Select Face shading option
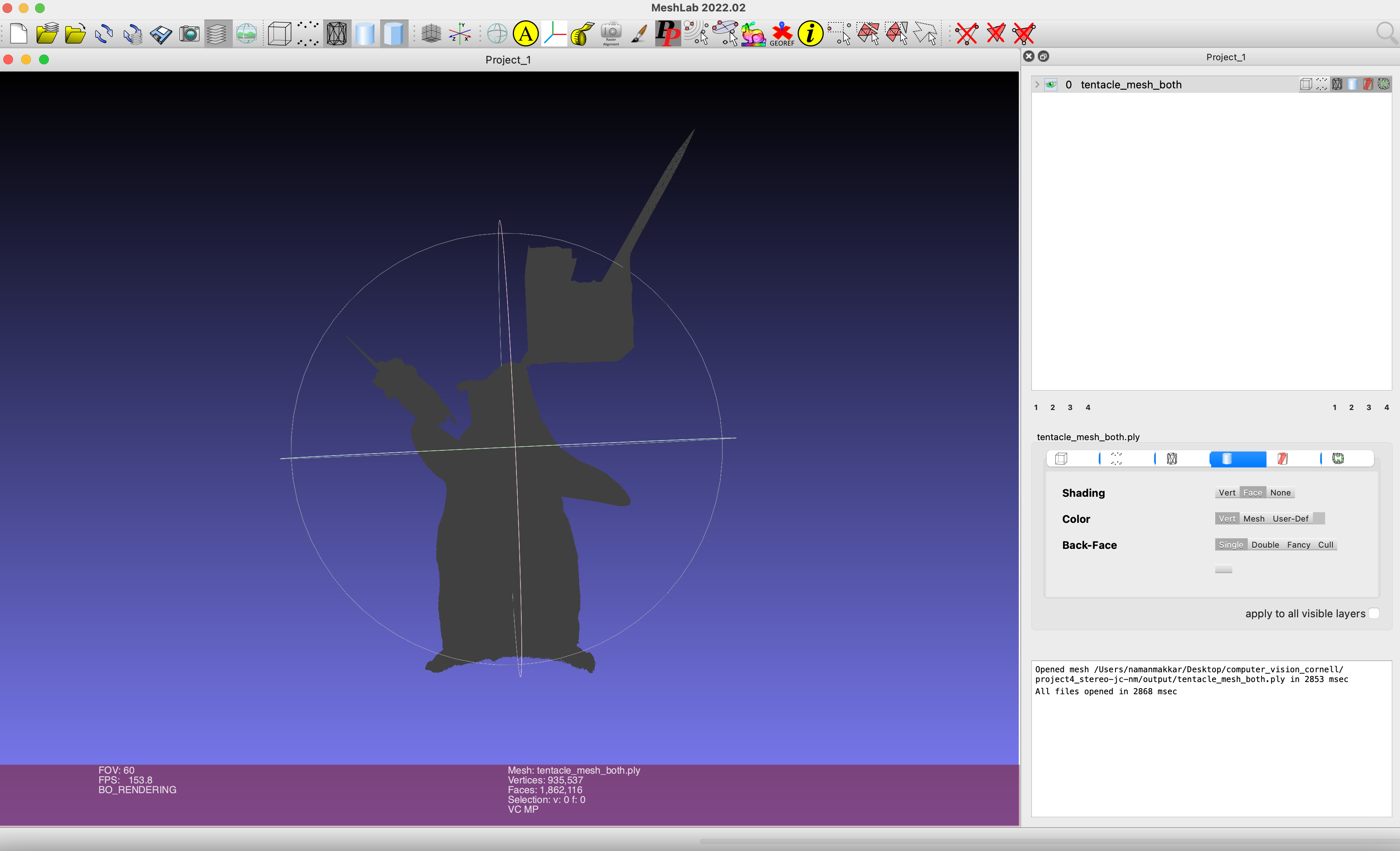The image size is (1400, 851). click(x=1252, y=491)
